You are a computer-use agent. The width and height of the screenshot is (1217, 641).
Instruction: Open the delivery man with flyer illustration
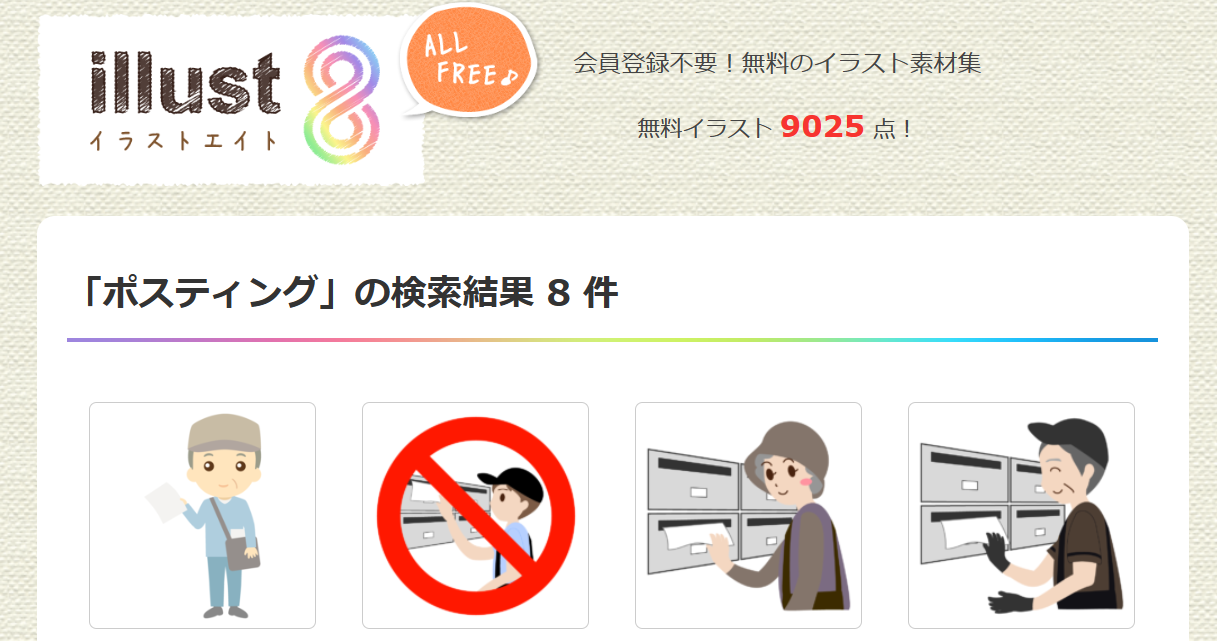click(202, 515)
